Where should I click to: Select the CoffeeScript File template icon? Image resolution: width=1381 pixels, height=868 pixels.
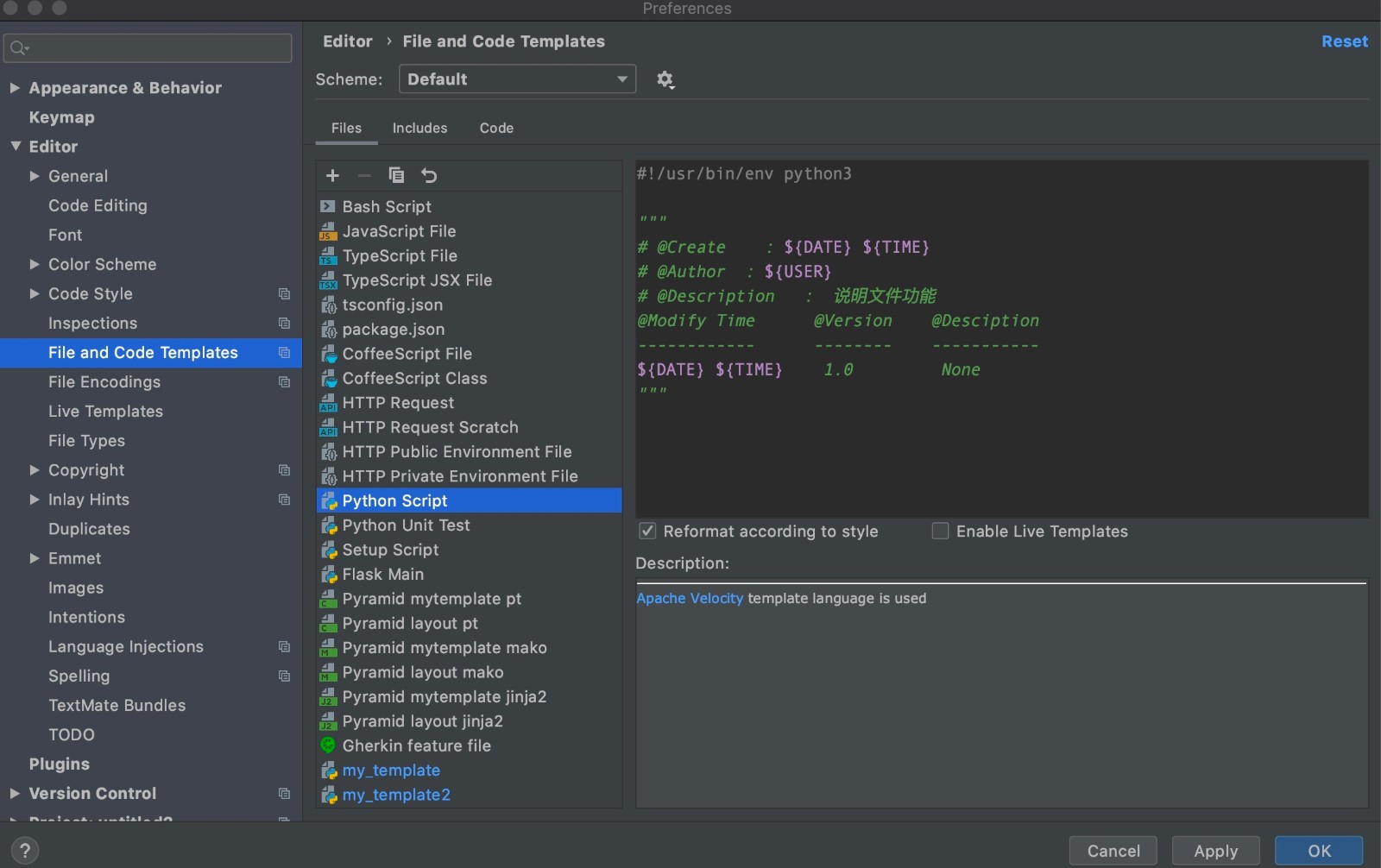click(328, 354)
